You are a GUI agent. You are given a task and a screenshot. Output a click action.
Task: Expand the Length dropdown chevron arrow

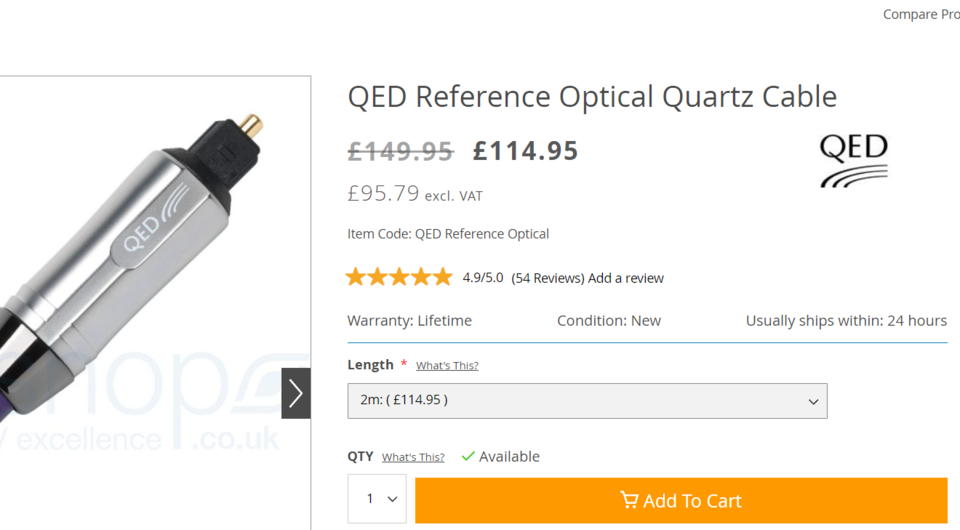point(813,401)
